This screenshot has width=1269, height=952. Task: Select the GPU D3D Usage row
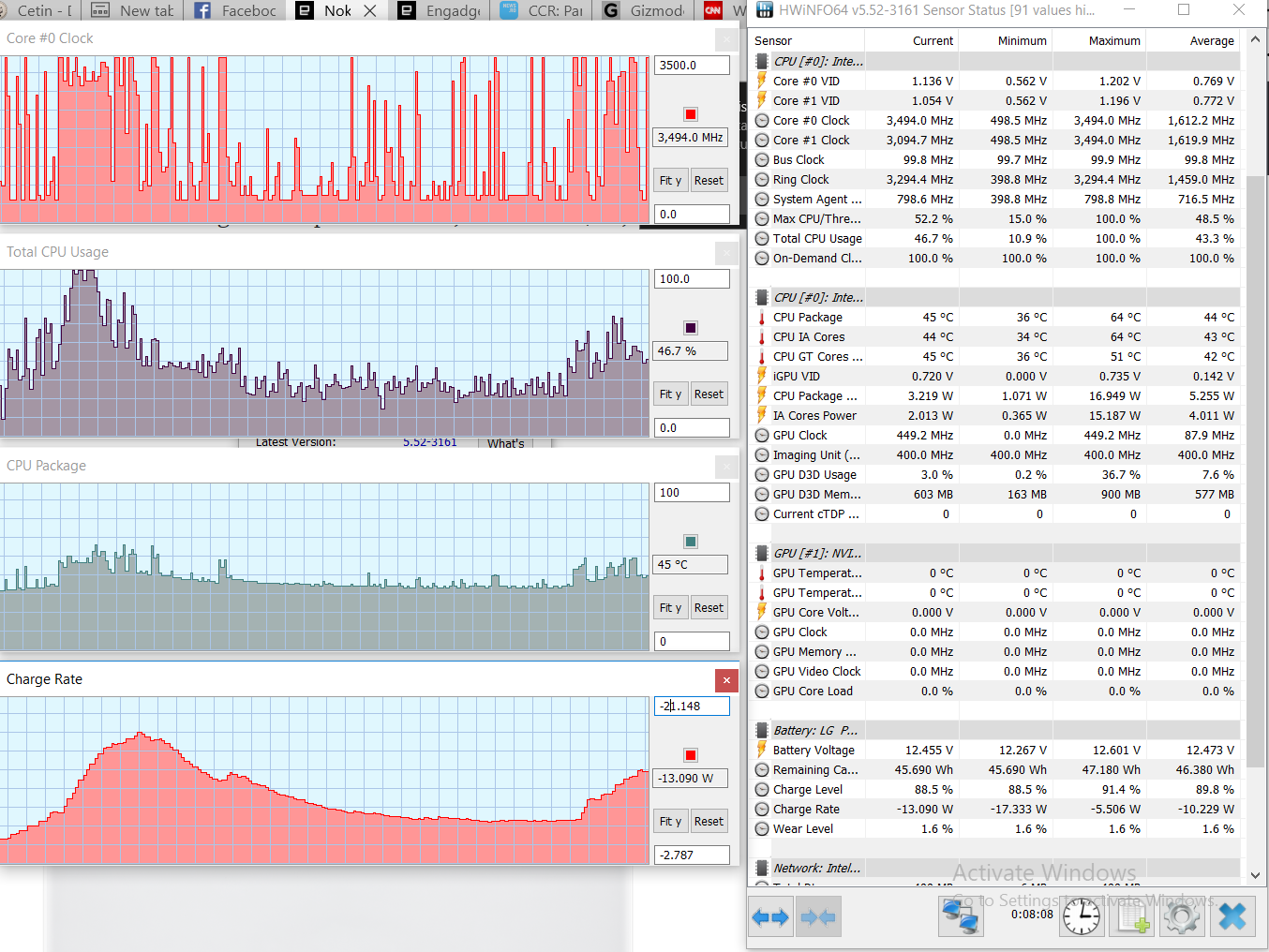point(996,475)
